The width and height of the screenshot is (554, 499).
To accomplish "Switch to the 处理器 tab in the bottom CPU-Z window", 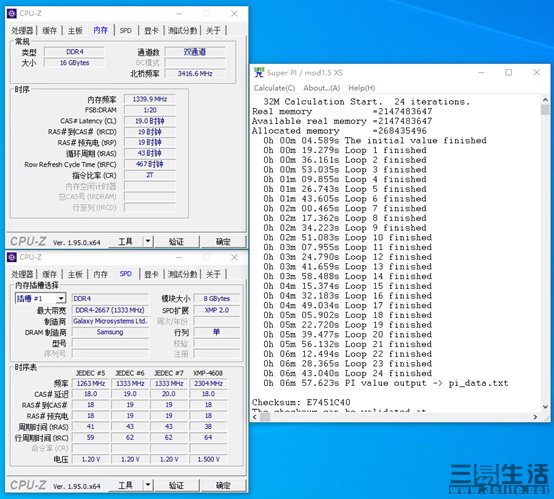I will (x=22, y=274).
